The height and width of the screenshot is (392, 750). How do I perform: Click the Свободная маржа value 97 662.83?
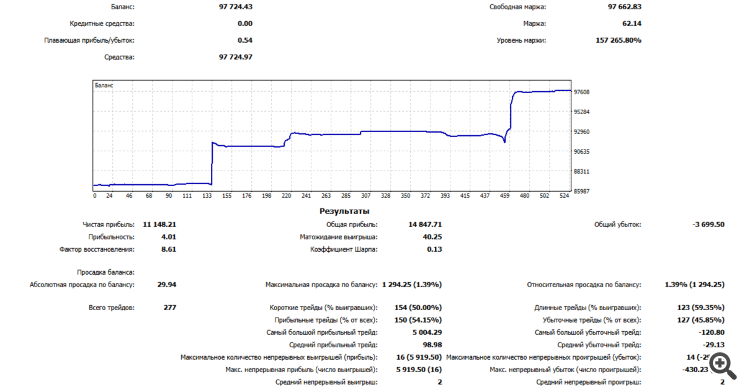624,7
